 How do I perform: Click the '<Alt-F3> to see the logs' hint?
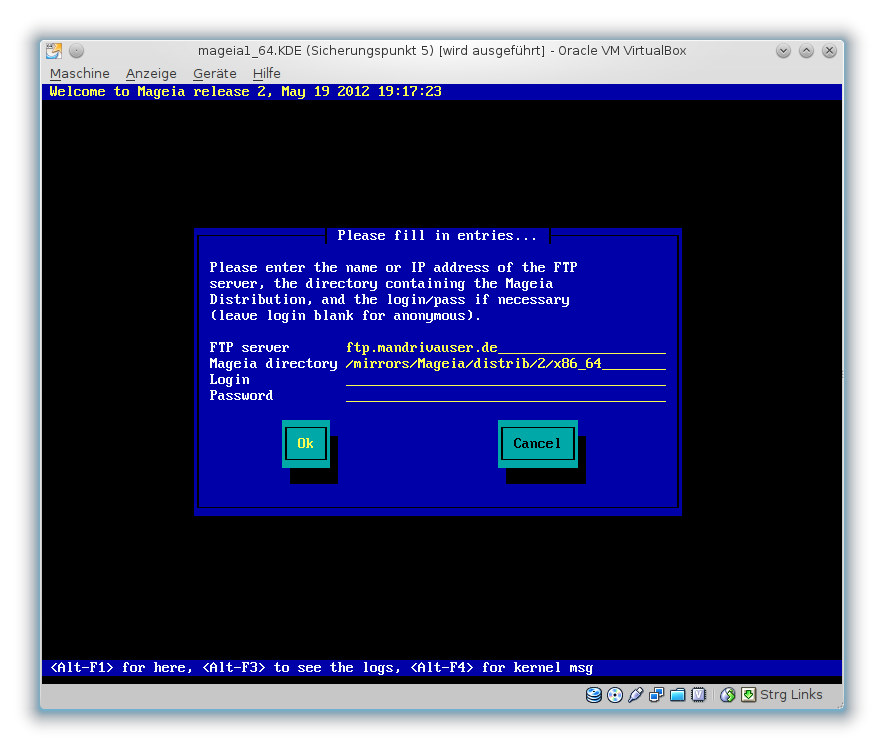[x=302, y=668]
